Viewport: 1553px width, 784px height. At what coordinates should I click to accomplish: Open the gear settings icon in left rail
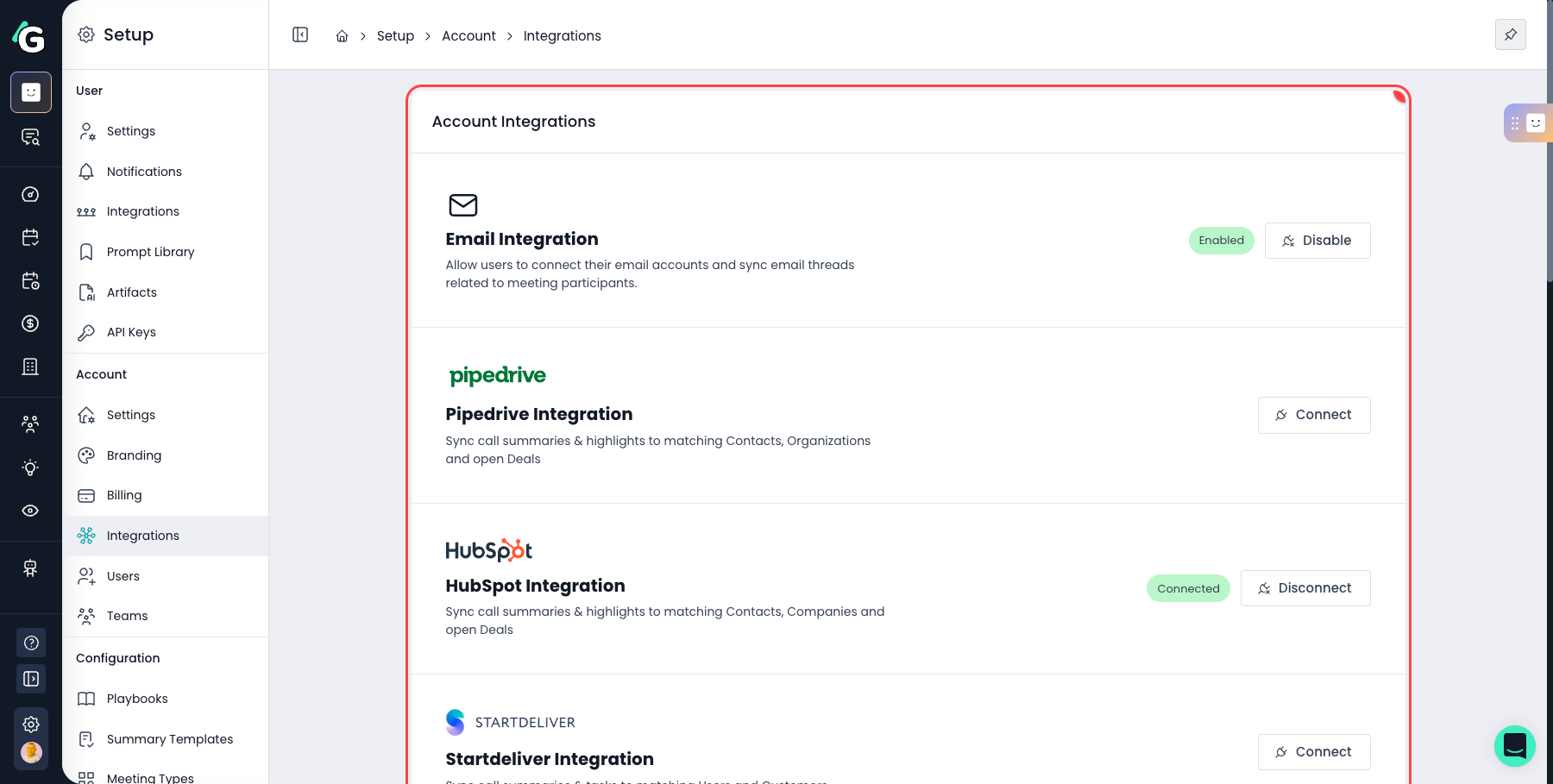pos(31,724)
